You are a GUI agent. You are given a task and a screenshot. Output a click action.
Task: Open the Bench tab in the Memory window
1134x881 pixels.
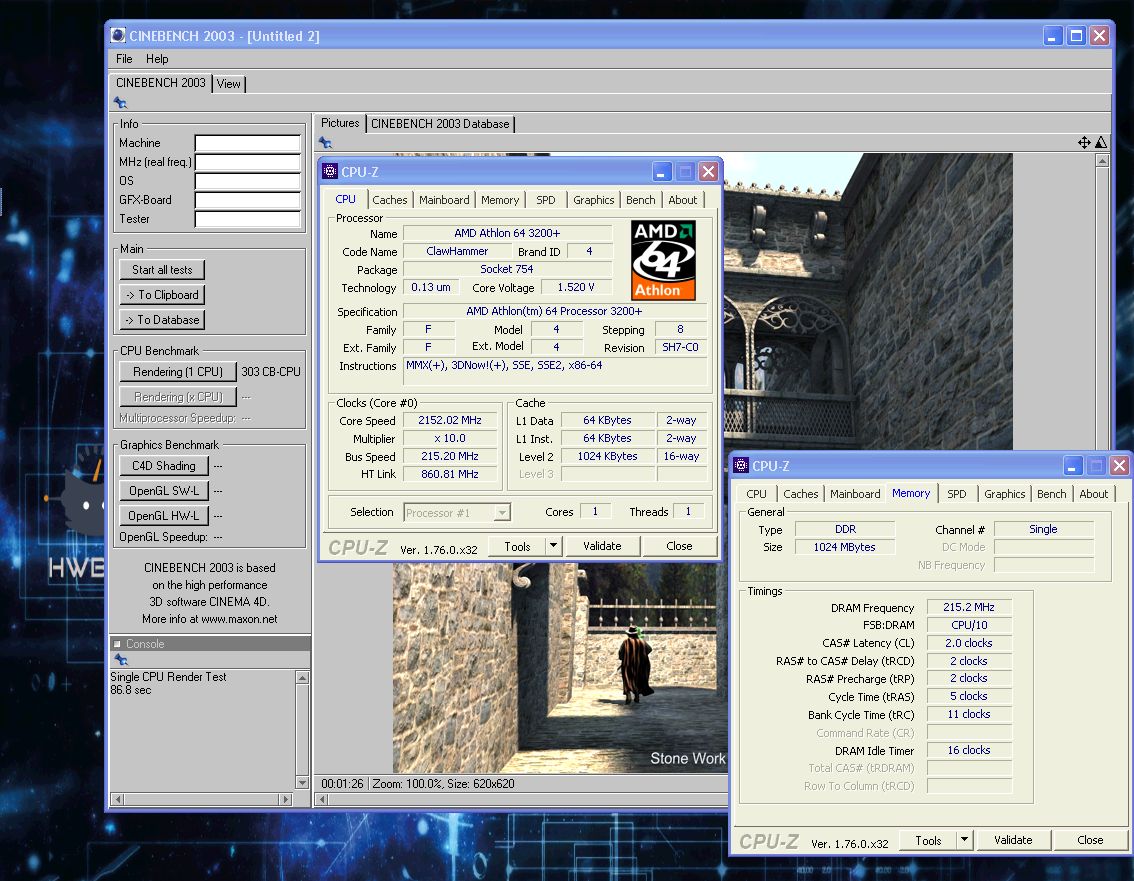click(1052, 494)
